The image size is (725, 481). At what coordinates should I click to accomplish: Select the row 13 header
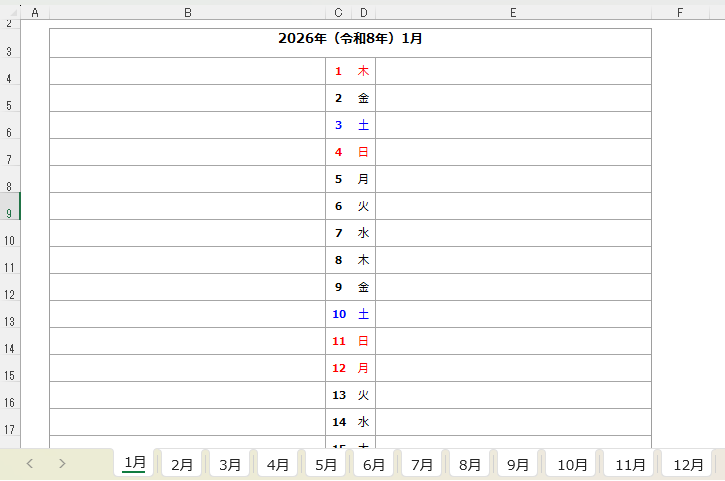[9, 321]
